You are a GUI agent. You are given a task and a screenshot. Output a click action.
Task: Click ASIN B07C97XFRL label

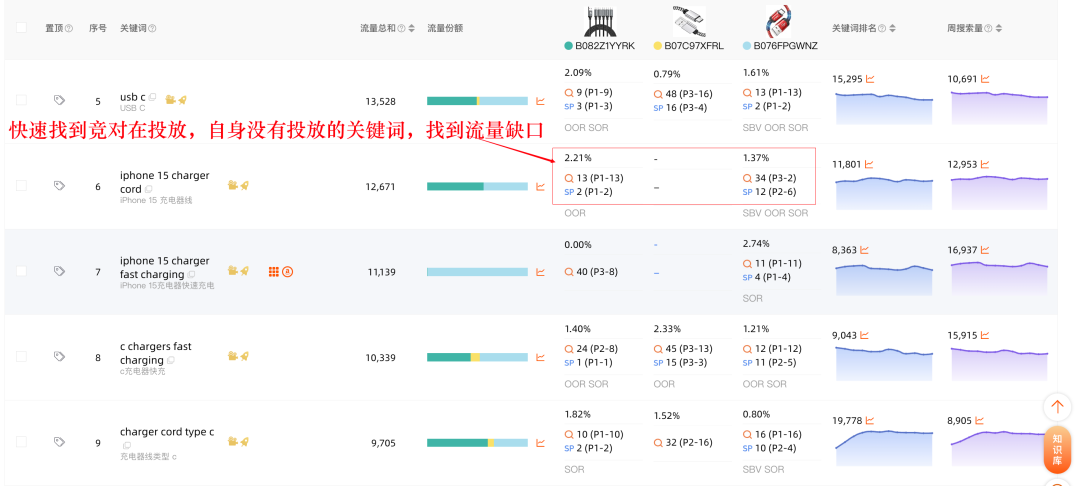click(694, 46)
